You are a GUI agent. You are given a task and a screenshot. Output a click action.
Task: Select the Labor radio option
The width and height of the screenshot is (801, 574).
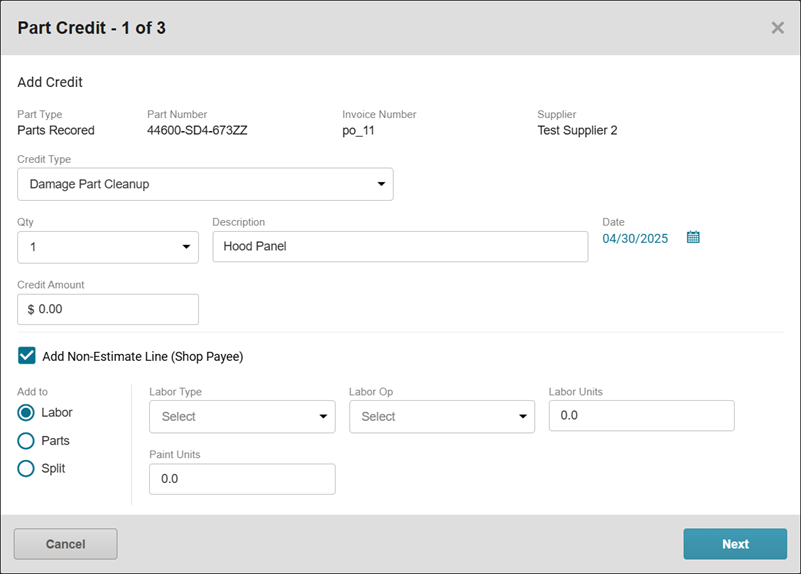(x=26, y=413)
